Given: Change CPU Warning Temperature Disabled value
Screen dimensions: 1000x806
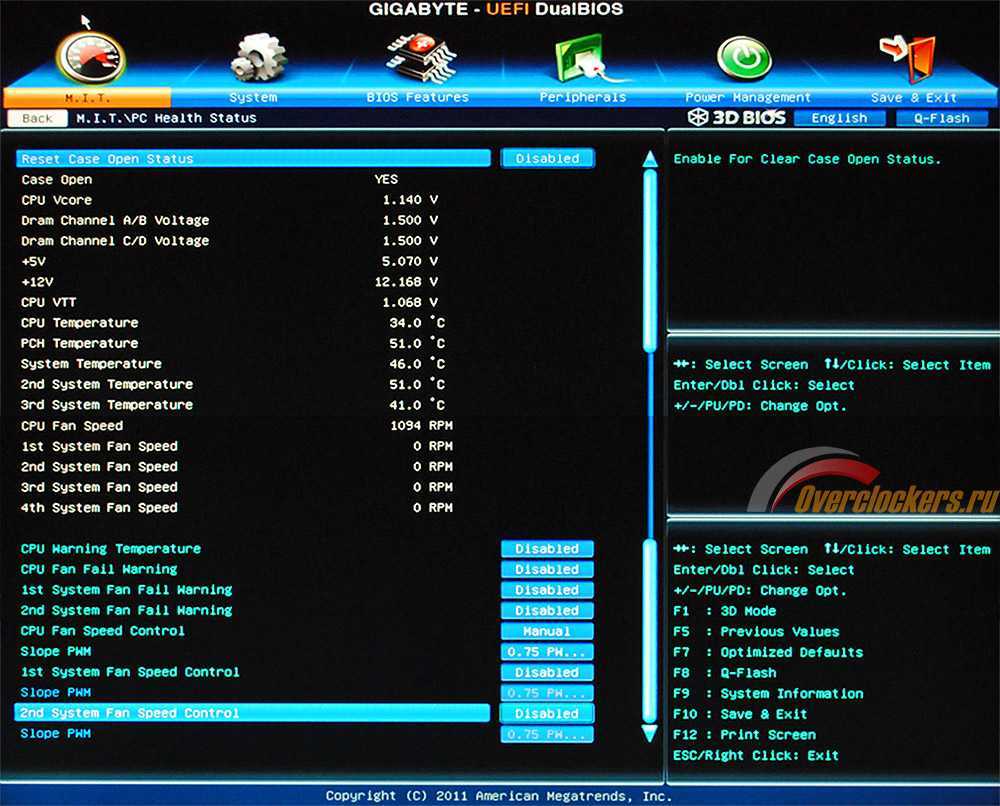Looking at the screenshot, I should [547, 549].
